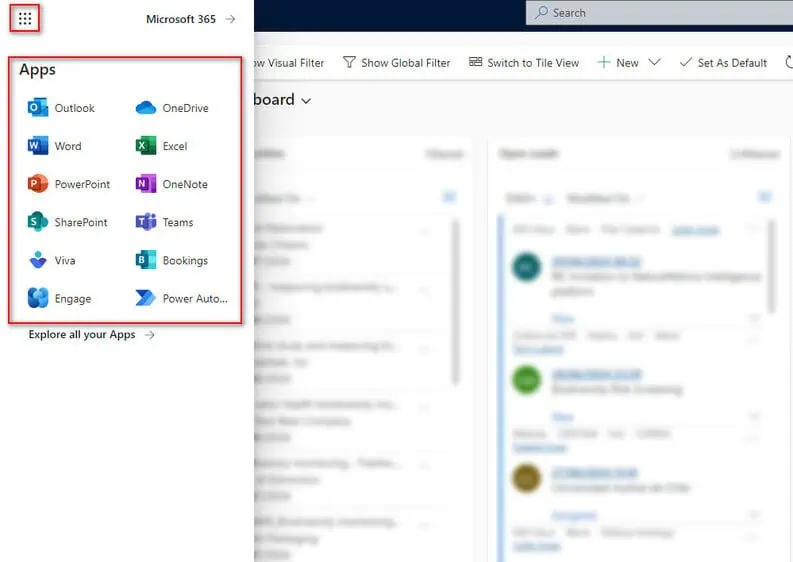The image size is (793, 562).
Task: Click the arrow next to Microsoft 365
Action: [231, 19]
